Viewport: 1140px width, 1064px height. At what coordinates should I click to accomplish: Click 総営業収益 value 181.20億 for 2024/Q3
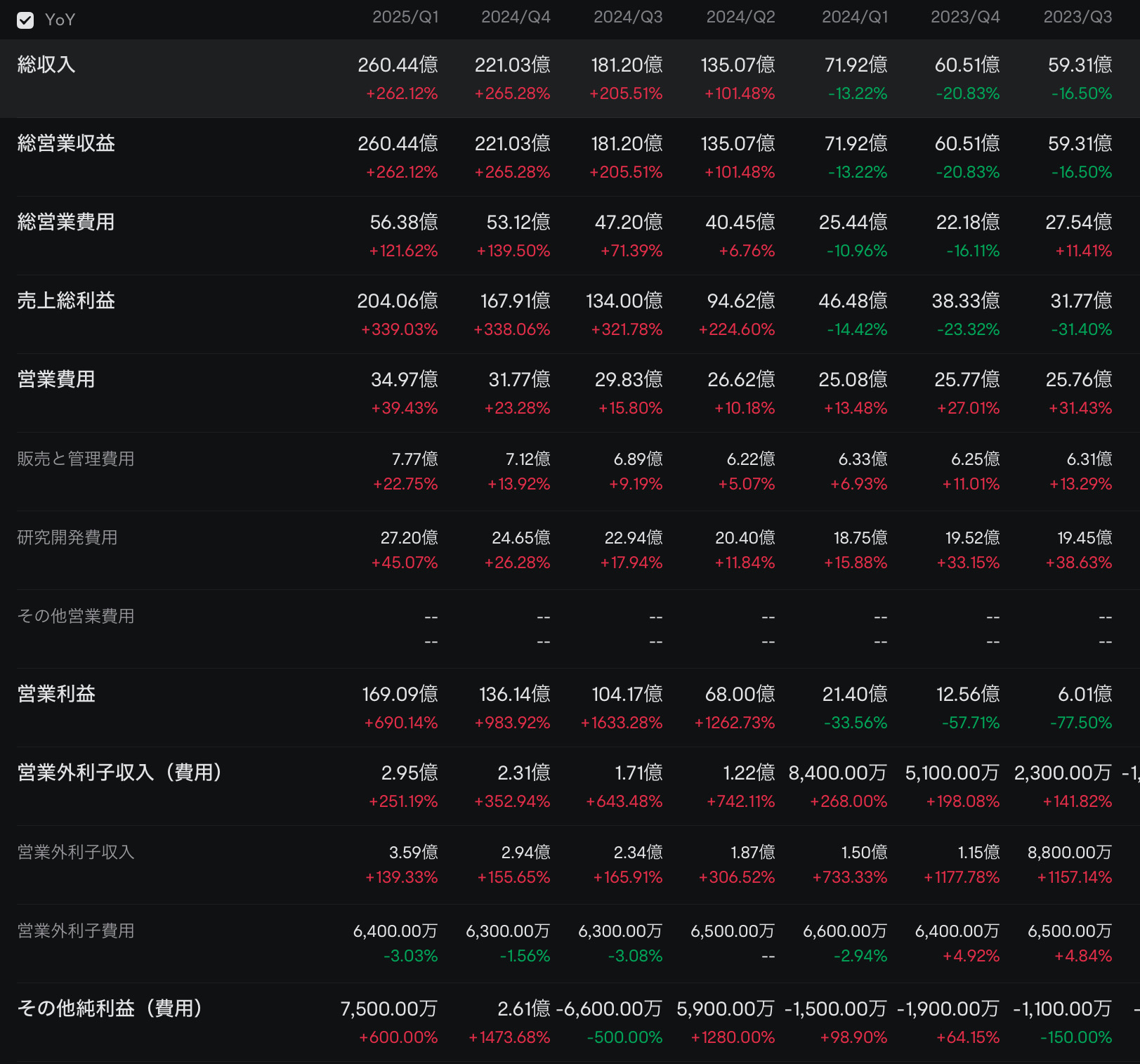627,144
